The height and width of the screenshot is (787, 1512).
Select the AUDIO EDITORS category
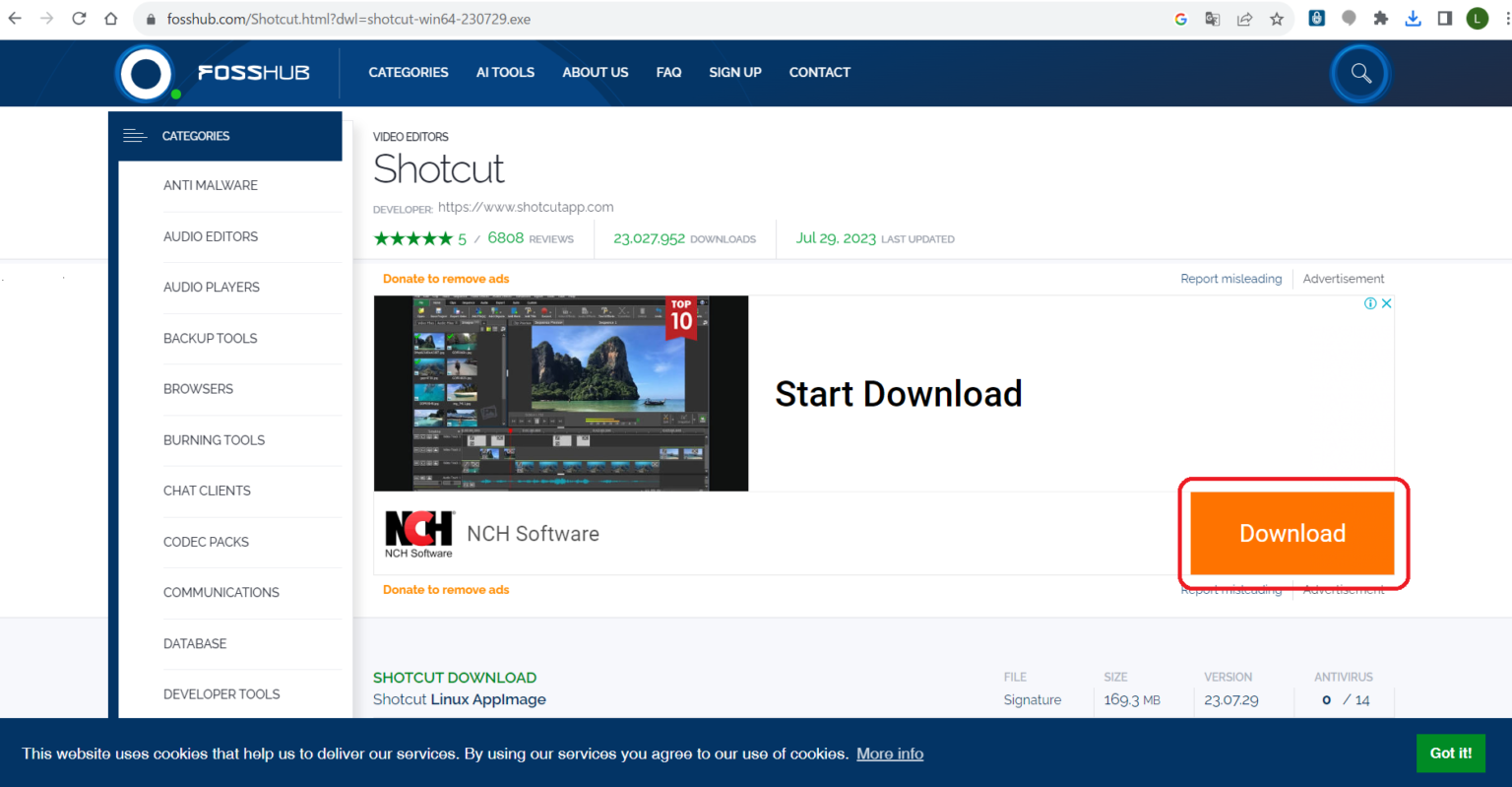coord(211,236)
